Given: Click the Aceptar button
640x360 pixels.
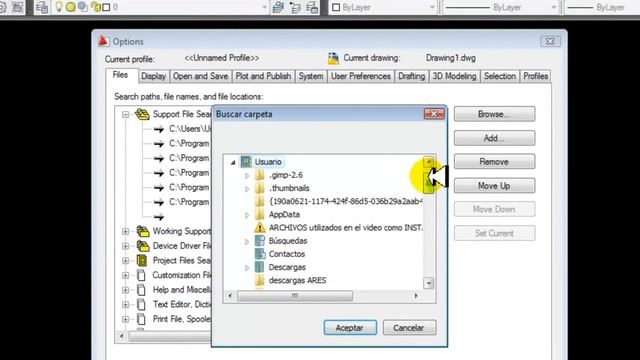Looking at the screenshot, I should pos(350,328).
